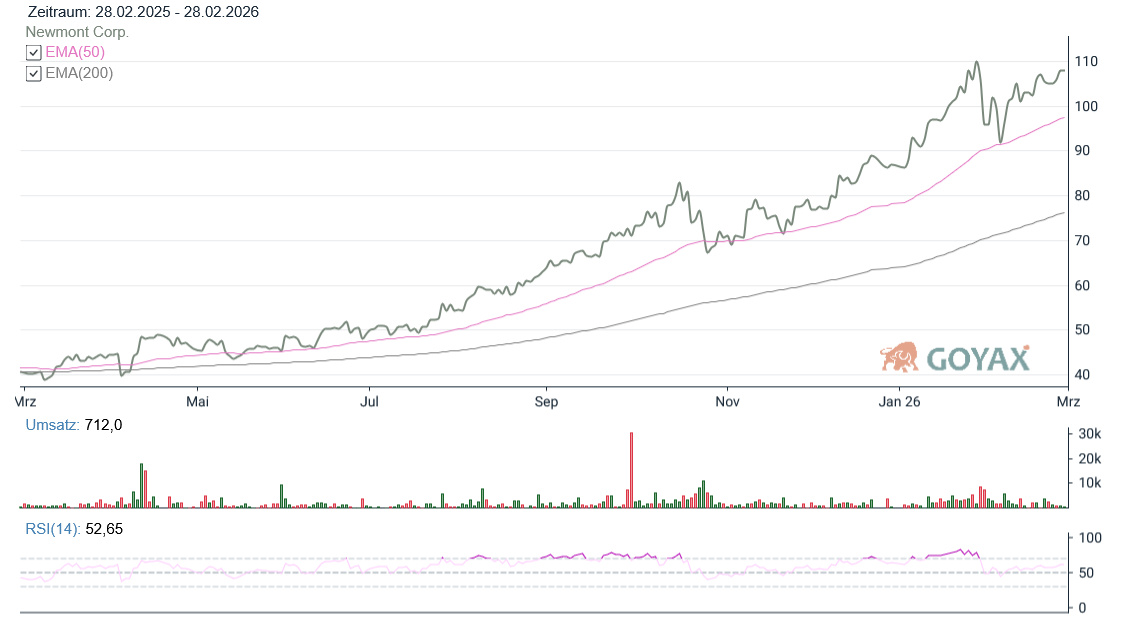Click the pink EMA(50) legend label
Viewport: 1140px width, 617px height.
point(75,52)
